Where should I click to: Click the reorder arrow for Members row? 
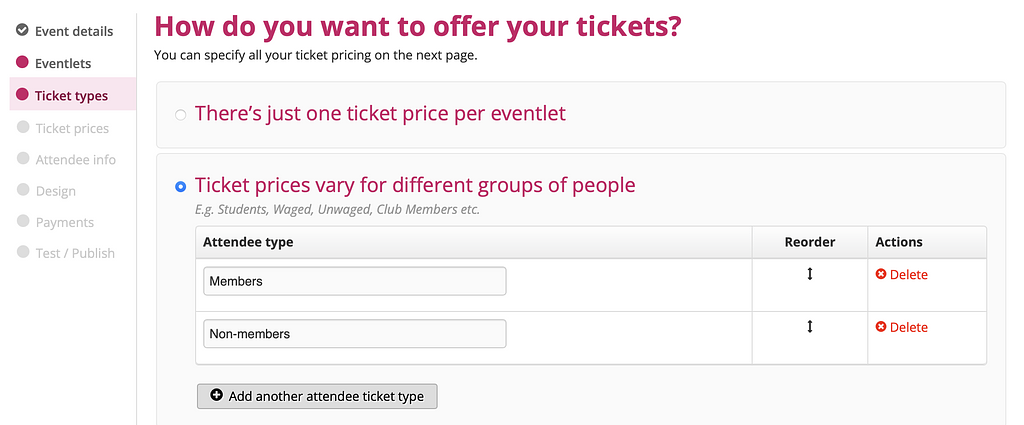coord(810,274)
